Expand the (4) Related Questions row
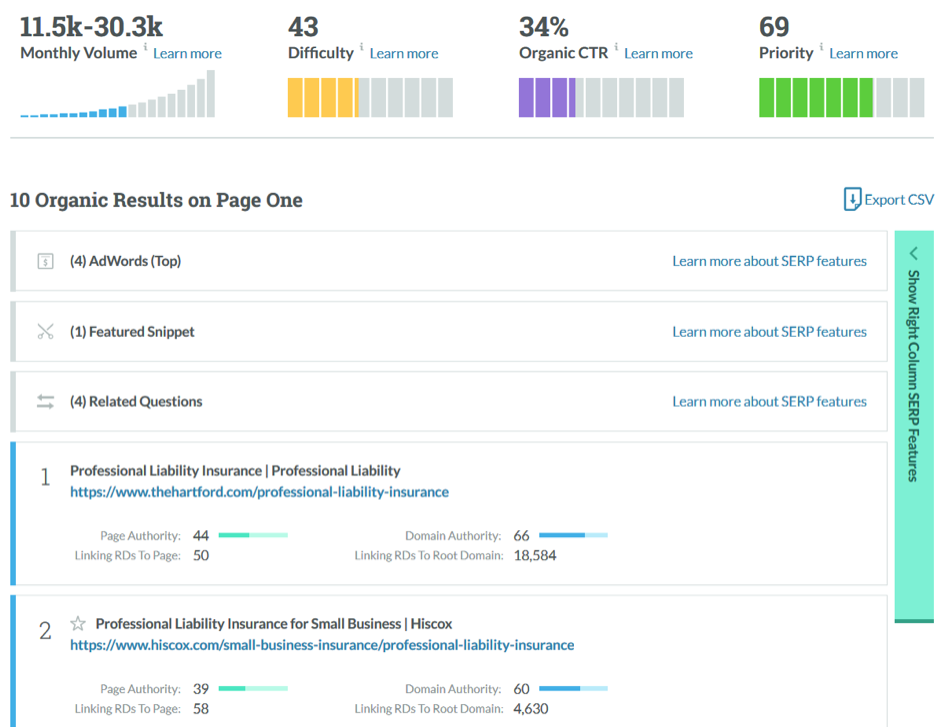 click(x=135, y=402)
